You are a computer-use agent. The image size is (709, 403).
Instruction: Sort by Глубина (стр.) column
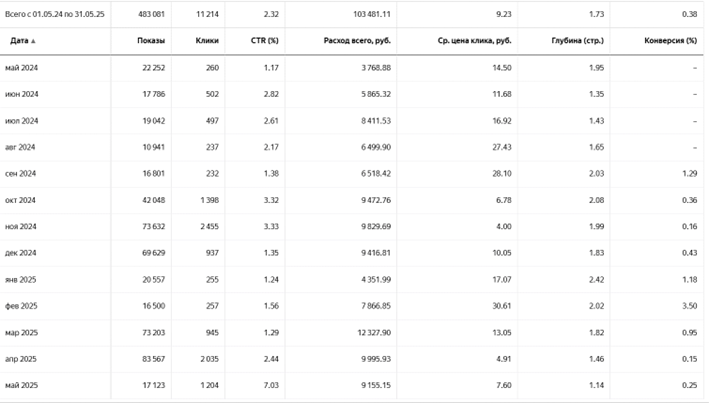(576, 41)
